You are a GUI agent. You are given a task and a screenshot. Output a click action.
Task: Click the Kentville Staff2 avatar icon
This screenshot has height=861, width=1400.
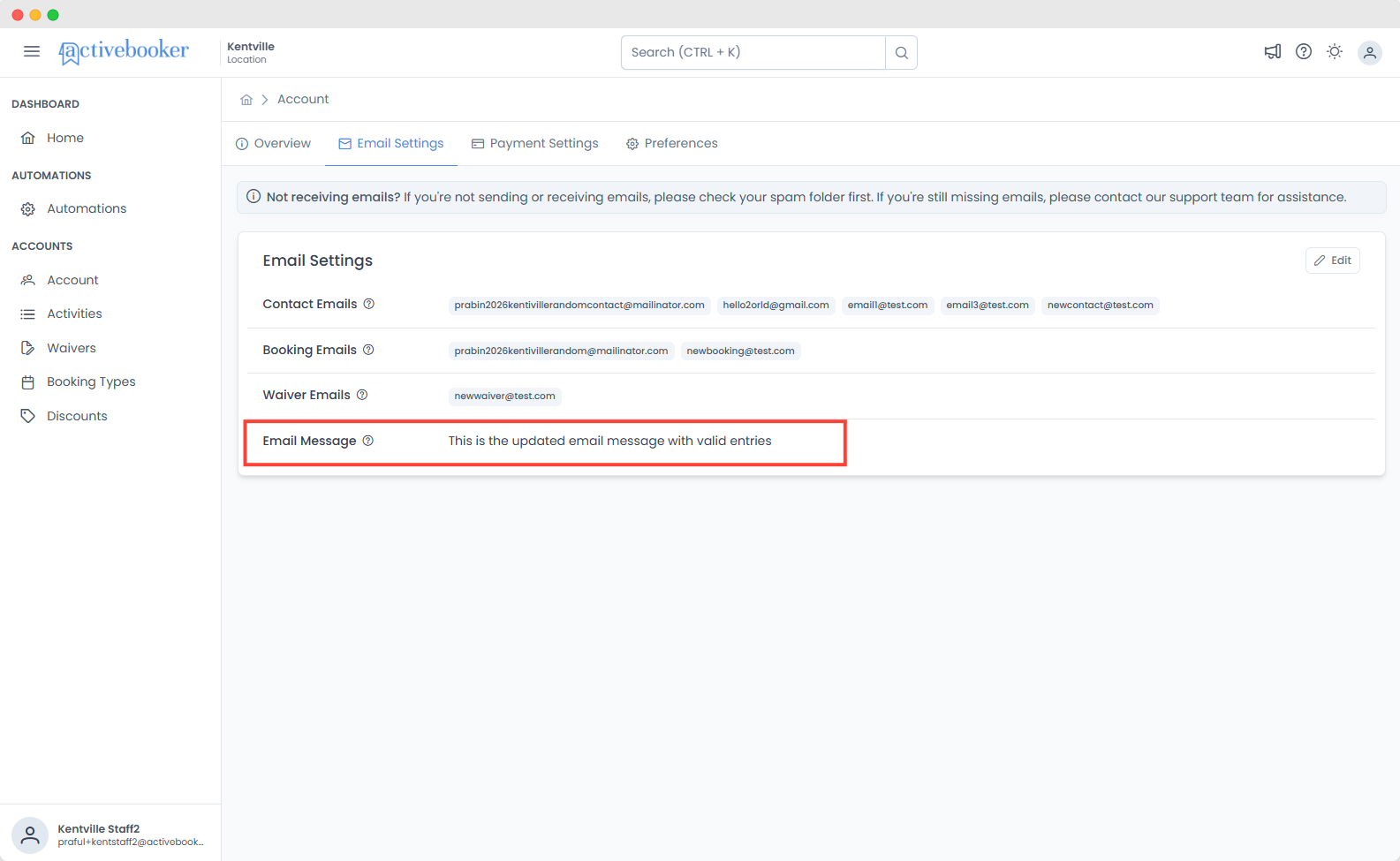(30, 835)
